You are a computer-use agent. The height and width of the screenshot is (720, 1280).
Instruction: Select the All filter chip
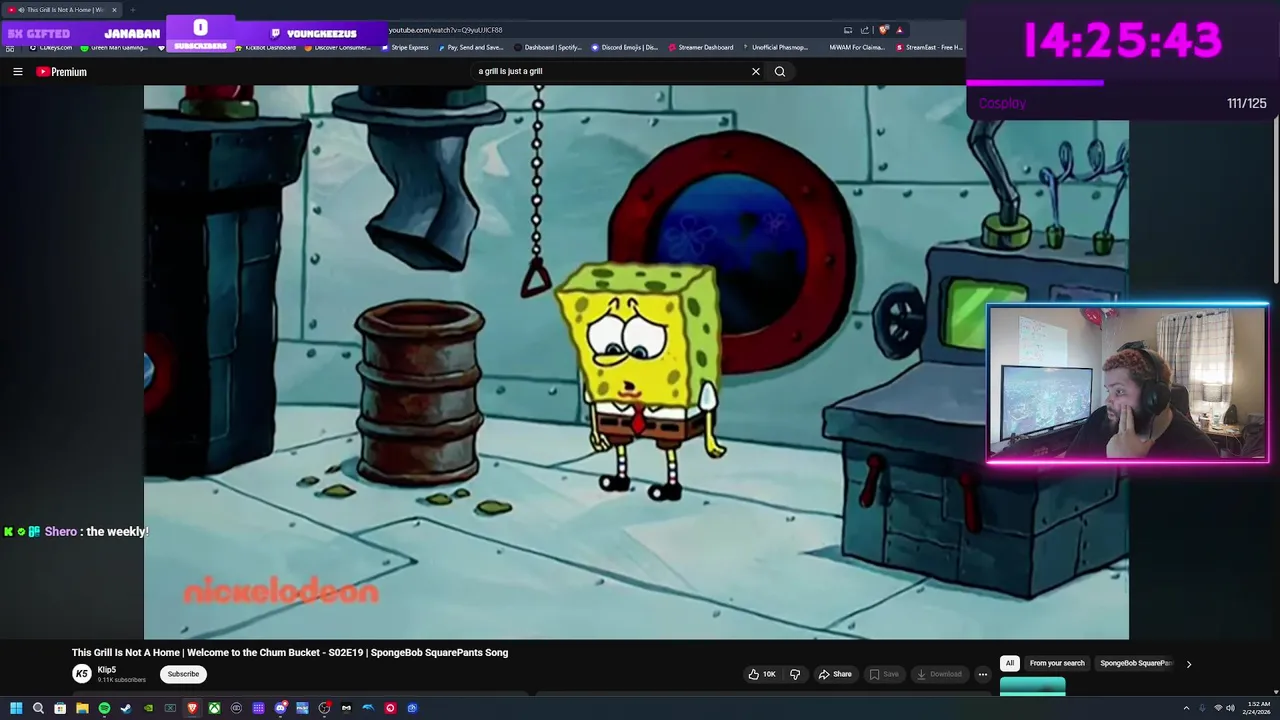pyautogui.click(x=1010, y=663)
